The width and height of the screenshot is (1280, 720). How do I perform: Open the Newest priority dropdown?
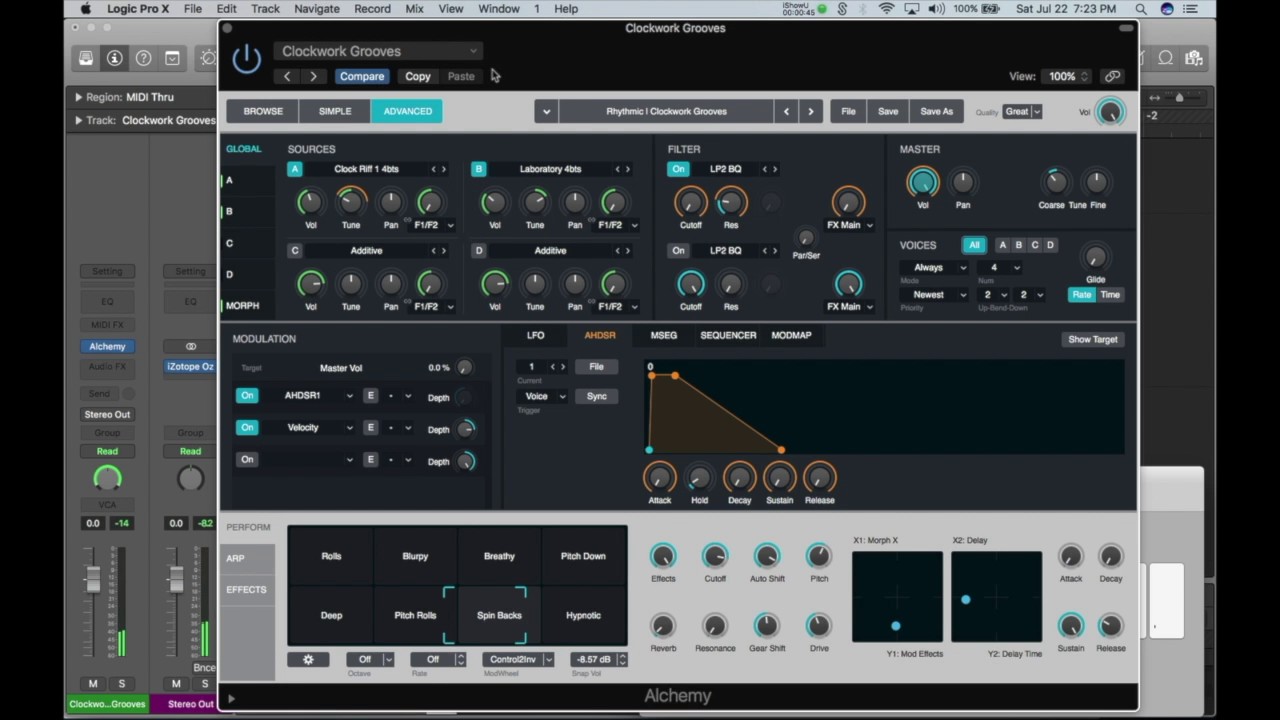click(934, 295)
